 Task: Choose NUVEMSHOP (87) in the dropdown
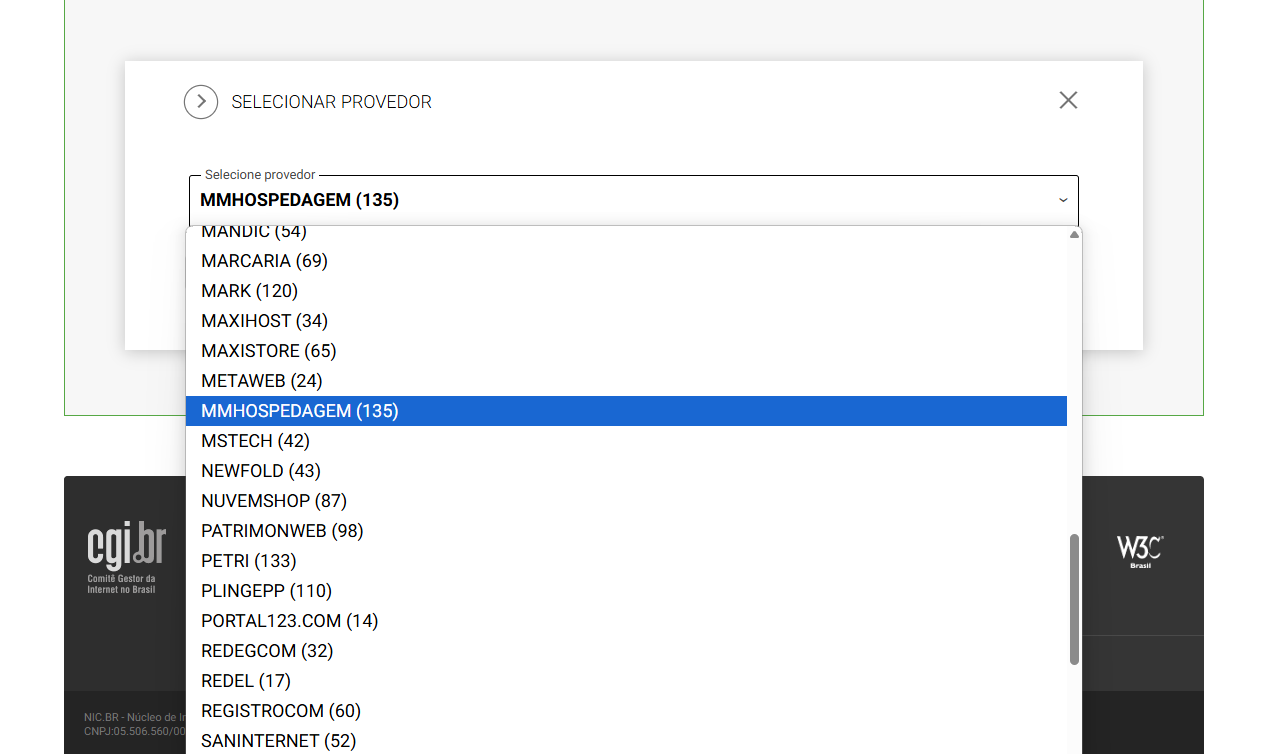(626, 501)
